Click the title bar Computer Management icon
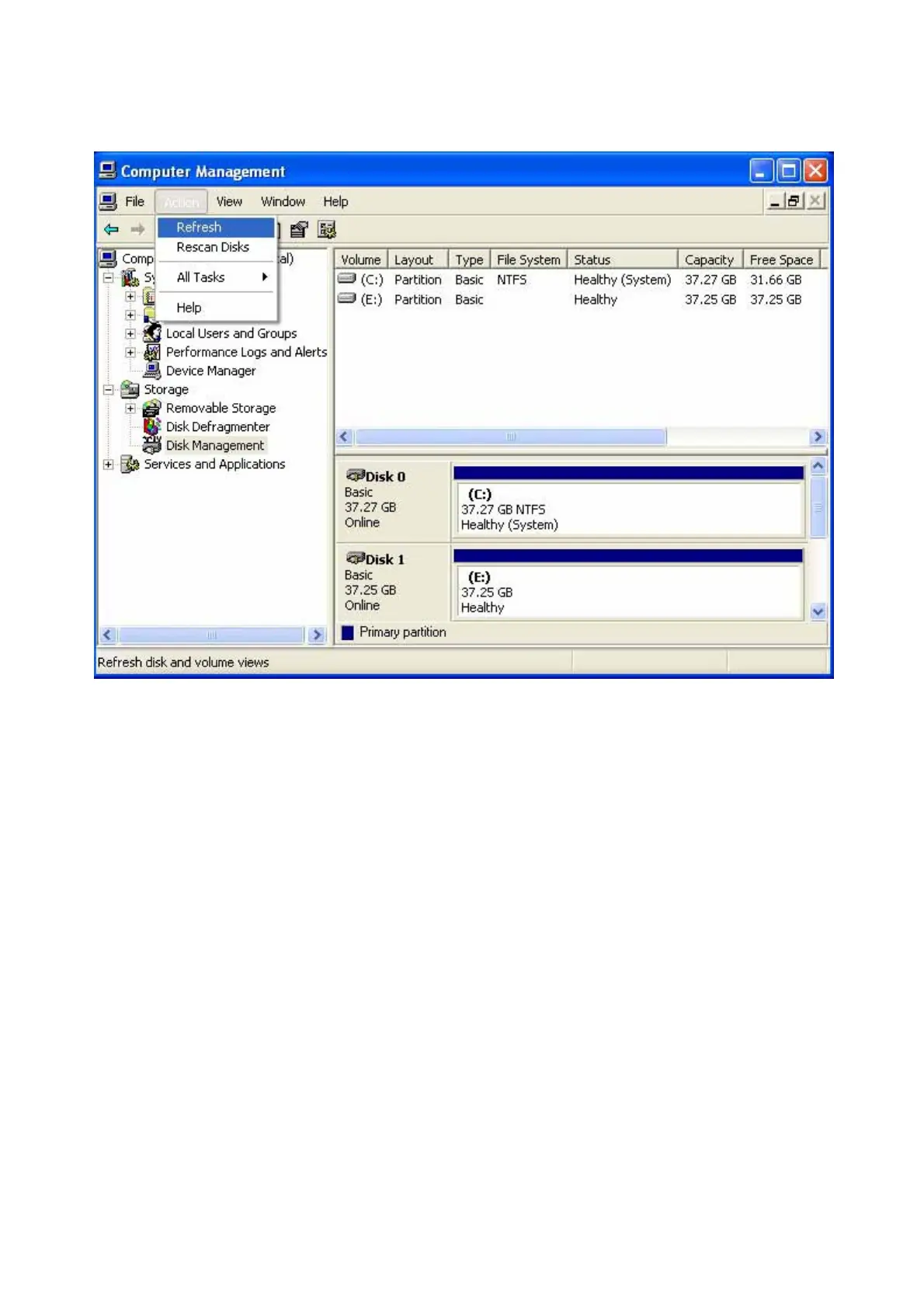This screenshot has height=1308, width=924. coord(108,170)
